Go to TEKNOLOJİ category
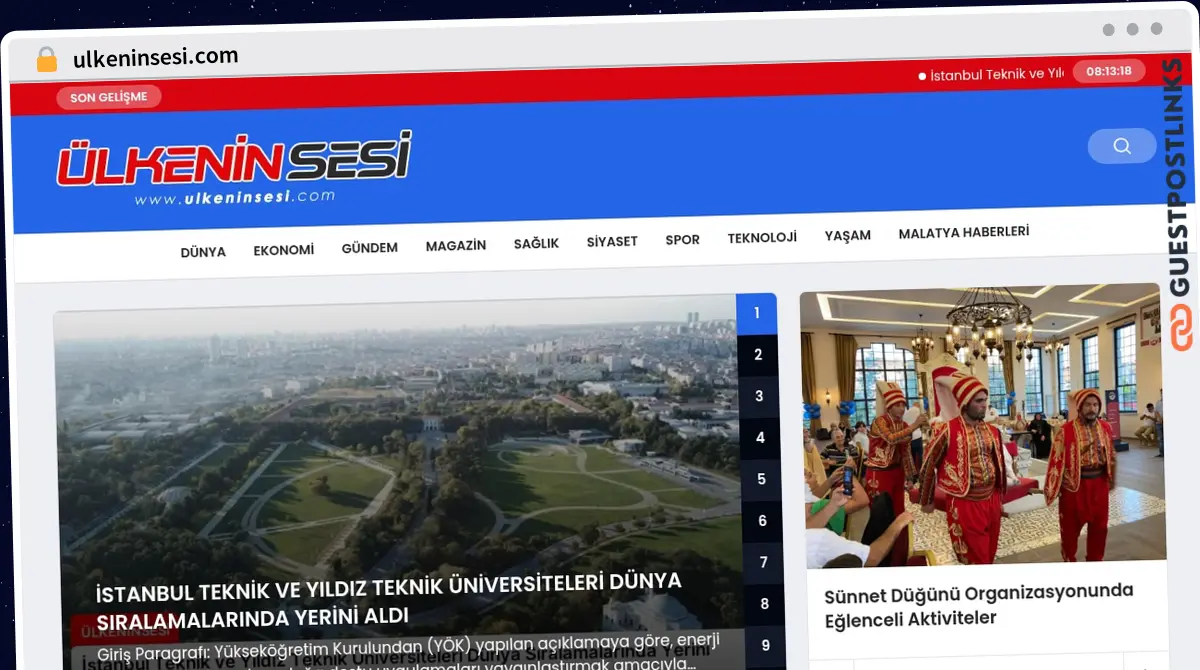The image size is (1200, 670). coord(762,238)
